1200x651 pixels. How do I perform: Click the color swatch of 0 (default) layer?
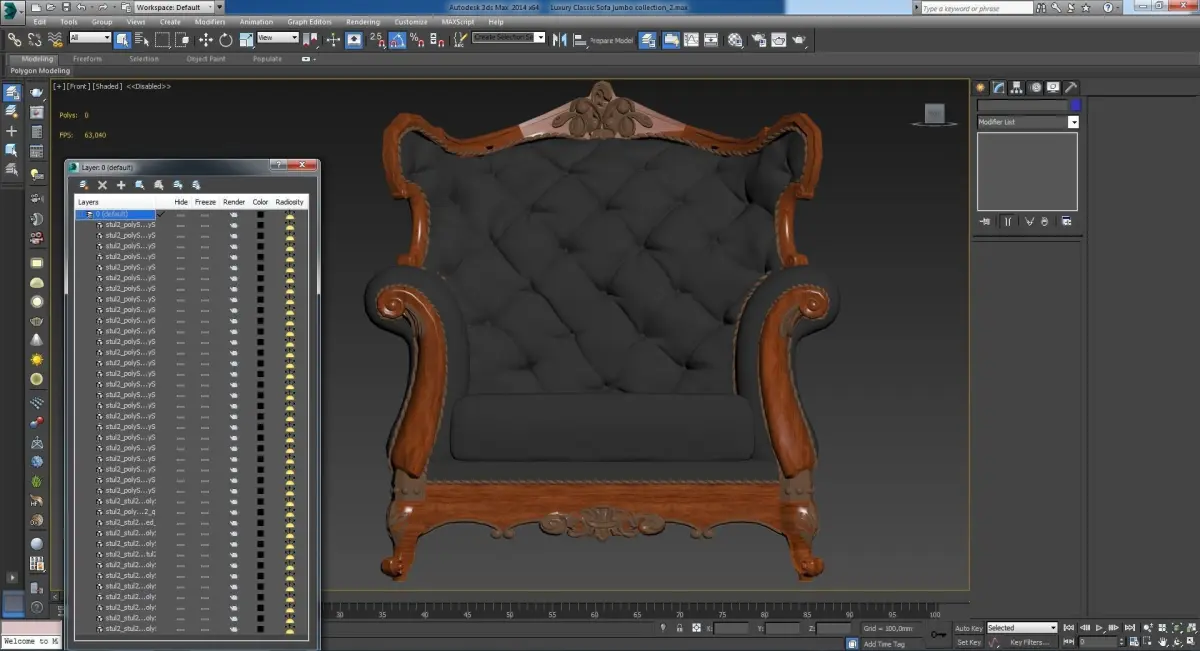[x=260, y=214]
